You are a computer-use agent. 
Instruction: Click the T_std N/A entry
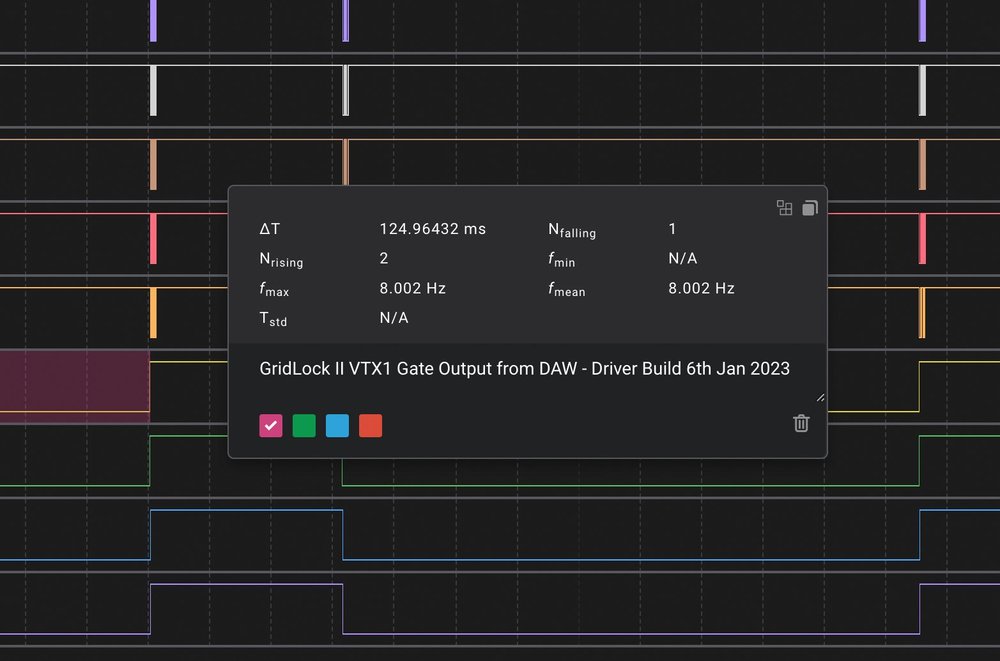[x=393, y=317]
